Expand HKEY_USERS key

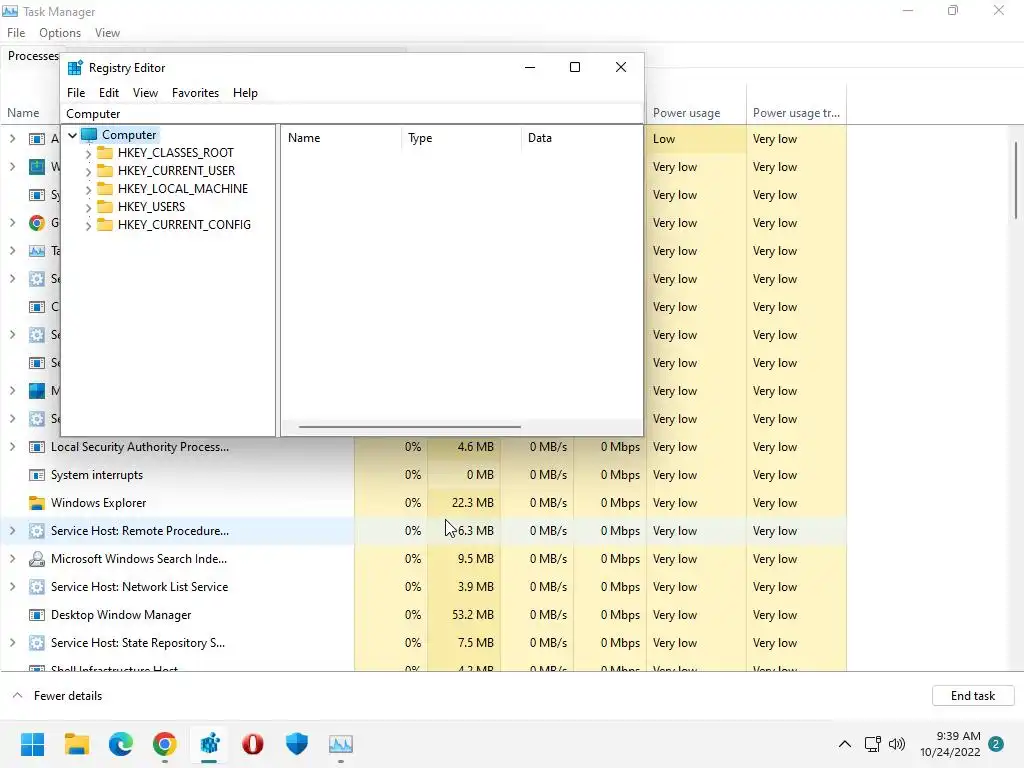tap(88, 208)
